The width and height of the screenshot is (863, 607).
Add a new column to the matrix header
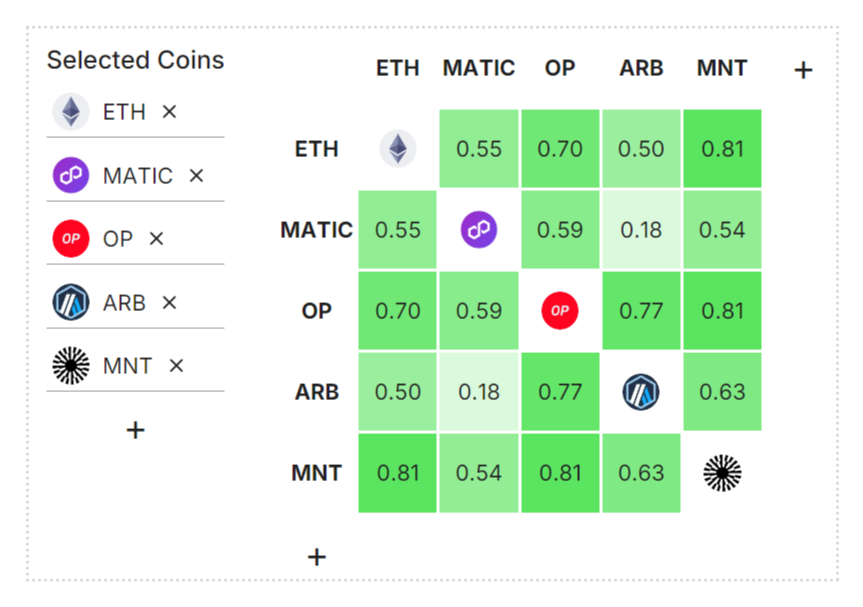tap(804, 70)
